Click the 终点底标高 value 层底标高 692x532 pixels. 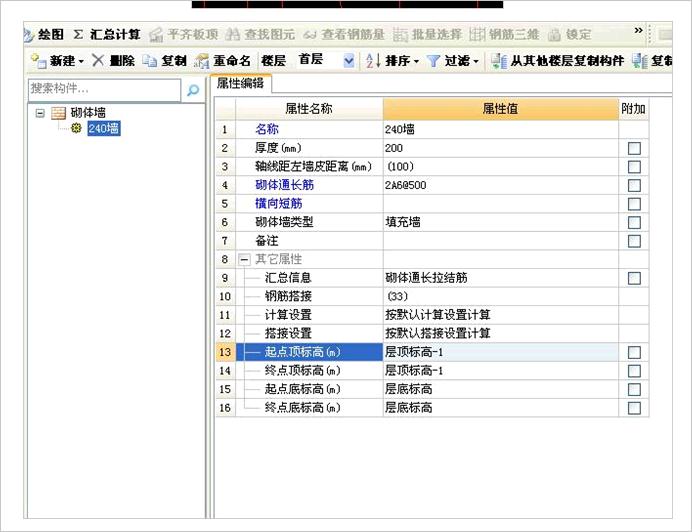(x=500, y=407)
